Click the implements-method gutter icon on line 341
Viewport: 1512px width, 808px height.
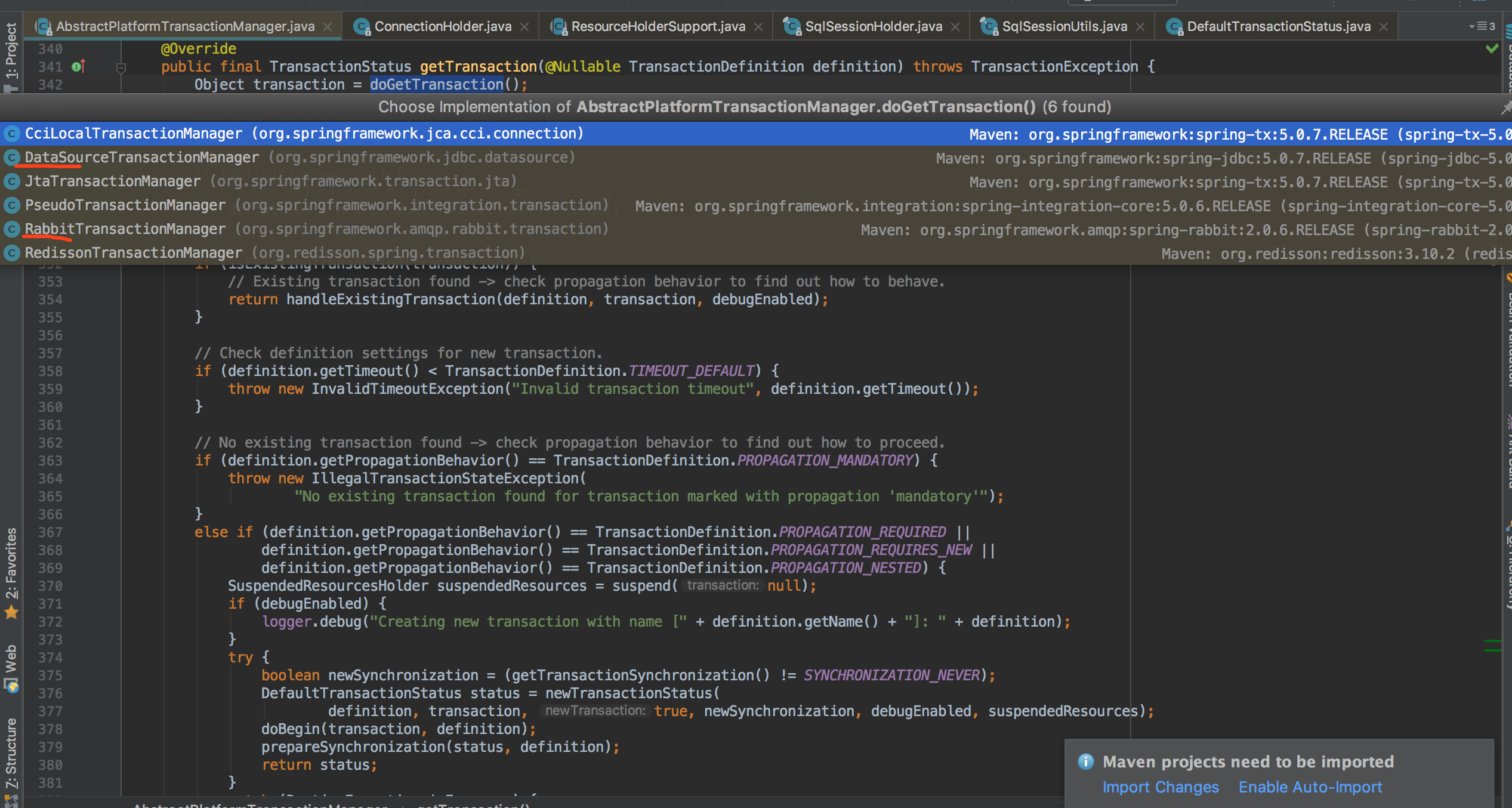click(78, 66)
